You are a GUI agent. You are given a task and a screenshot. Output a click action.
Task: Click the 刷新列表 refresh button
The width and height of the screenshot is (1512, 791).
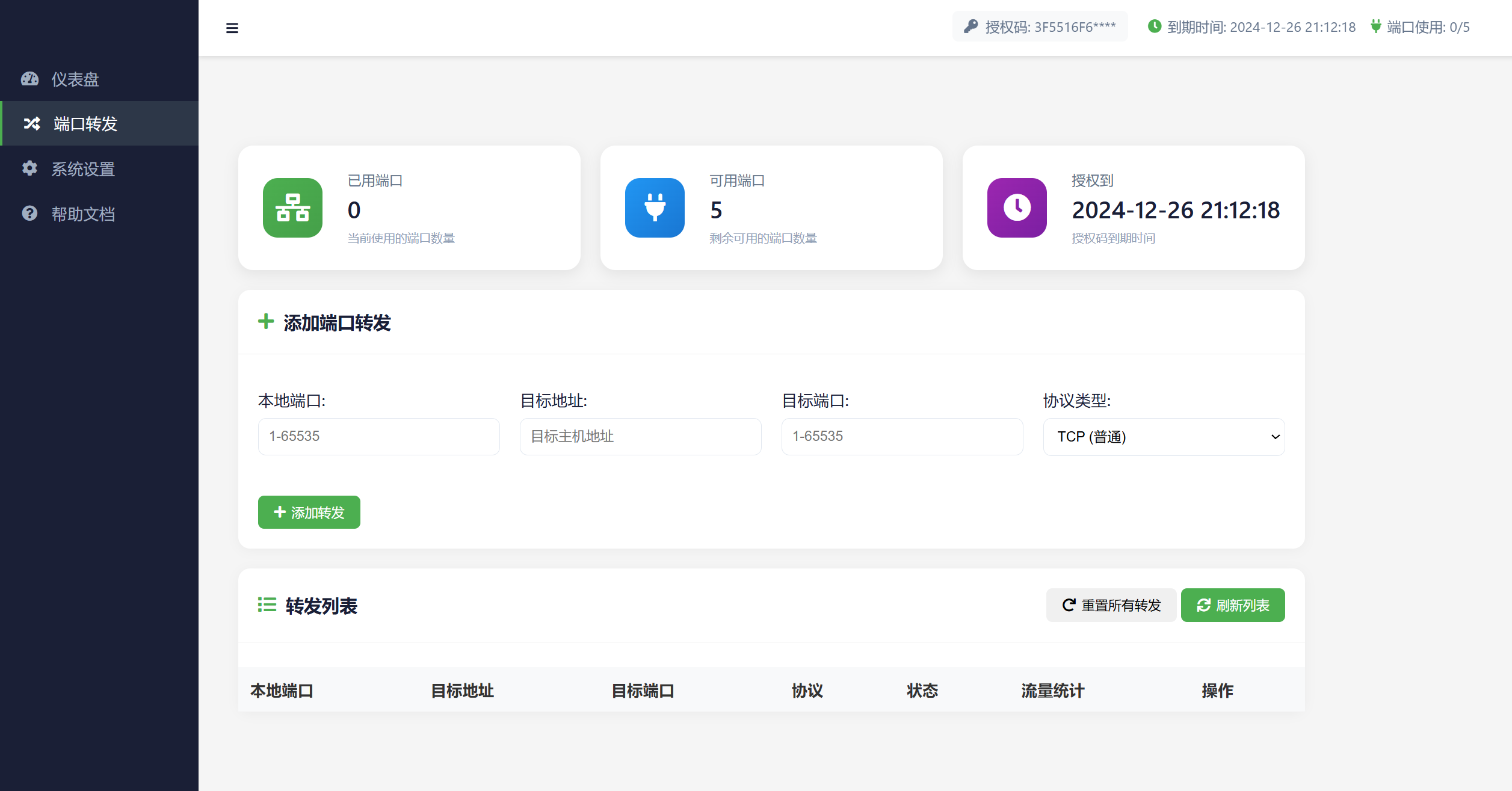(1232, 605)
